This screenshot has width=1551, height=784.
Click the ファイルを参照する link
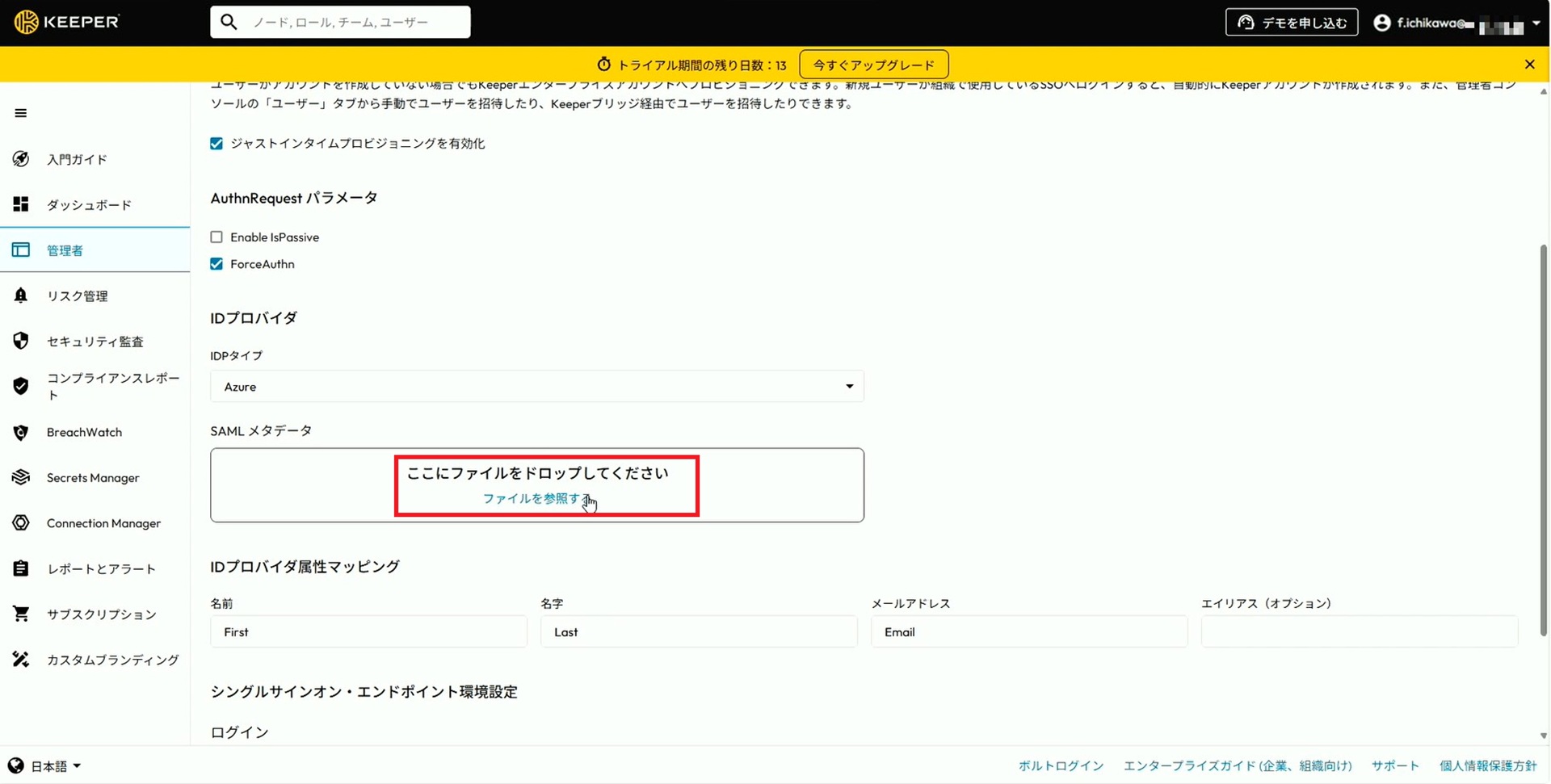click(535, 499)
